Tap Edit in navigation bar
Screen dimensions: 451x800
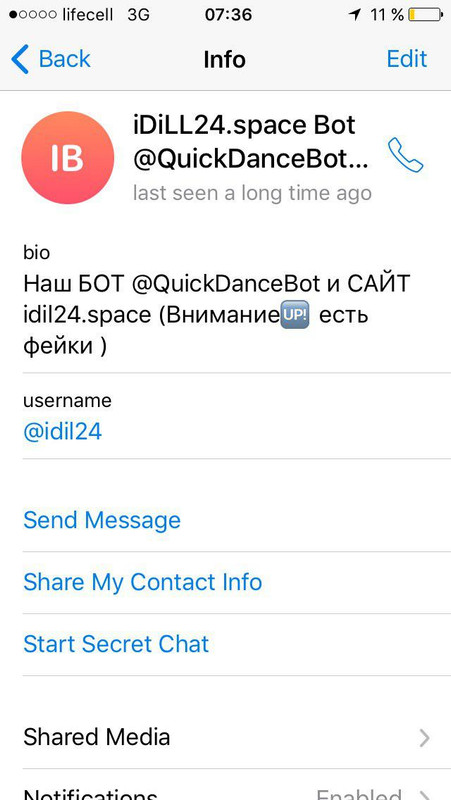click(x=407, y=59)
